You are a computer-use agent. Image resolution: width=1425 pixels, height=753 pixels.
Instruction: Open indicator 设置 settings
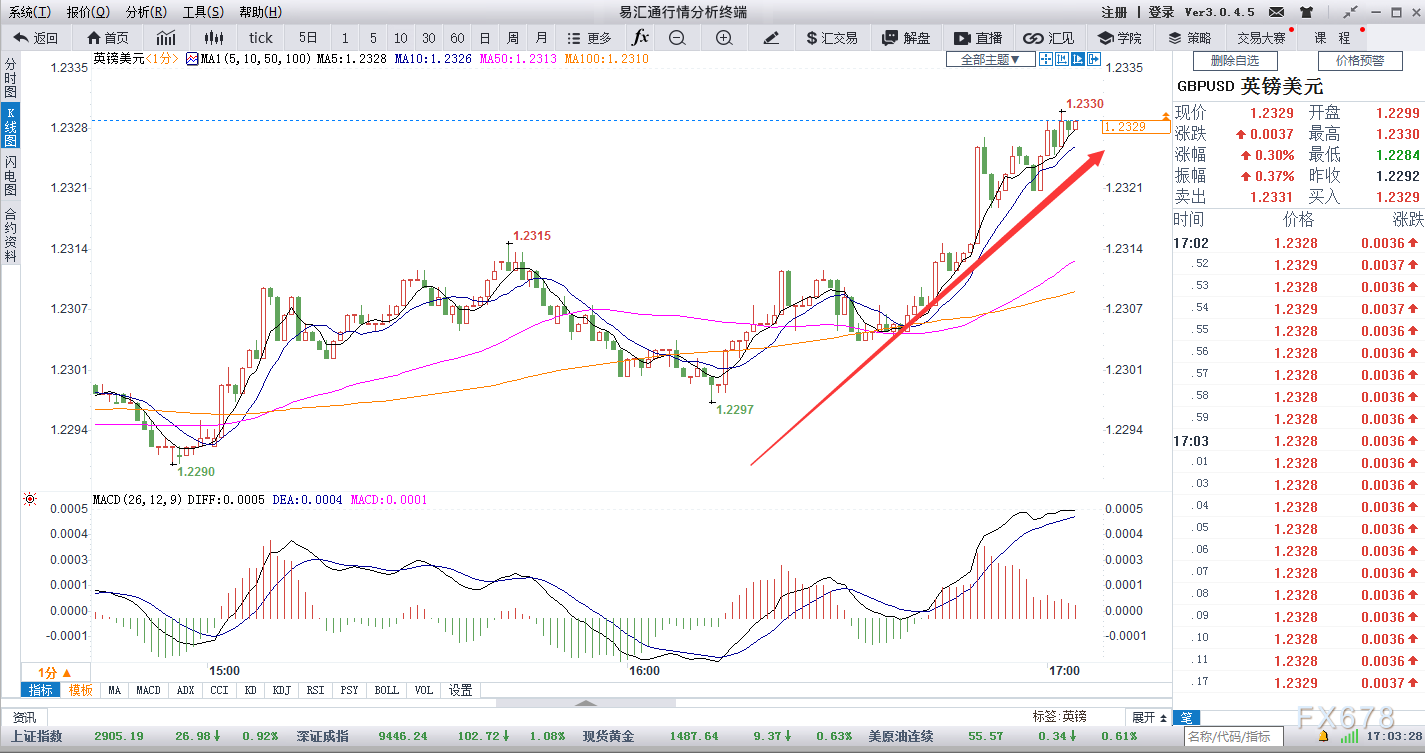460,690
